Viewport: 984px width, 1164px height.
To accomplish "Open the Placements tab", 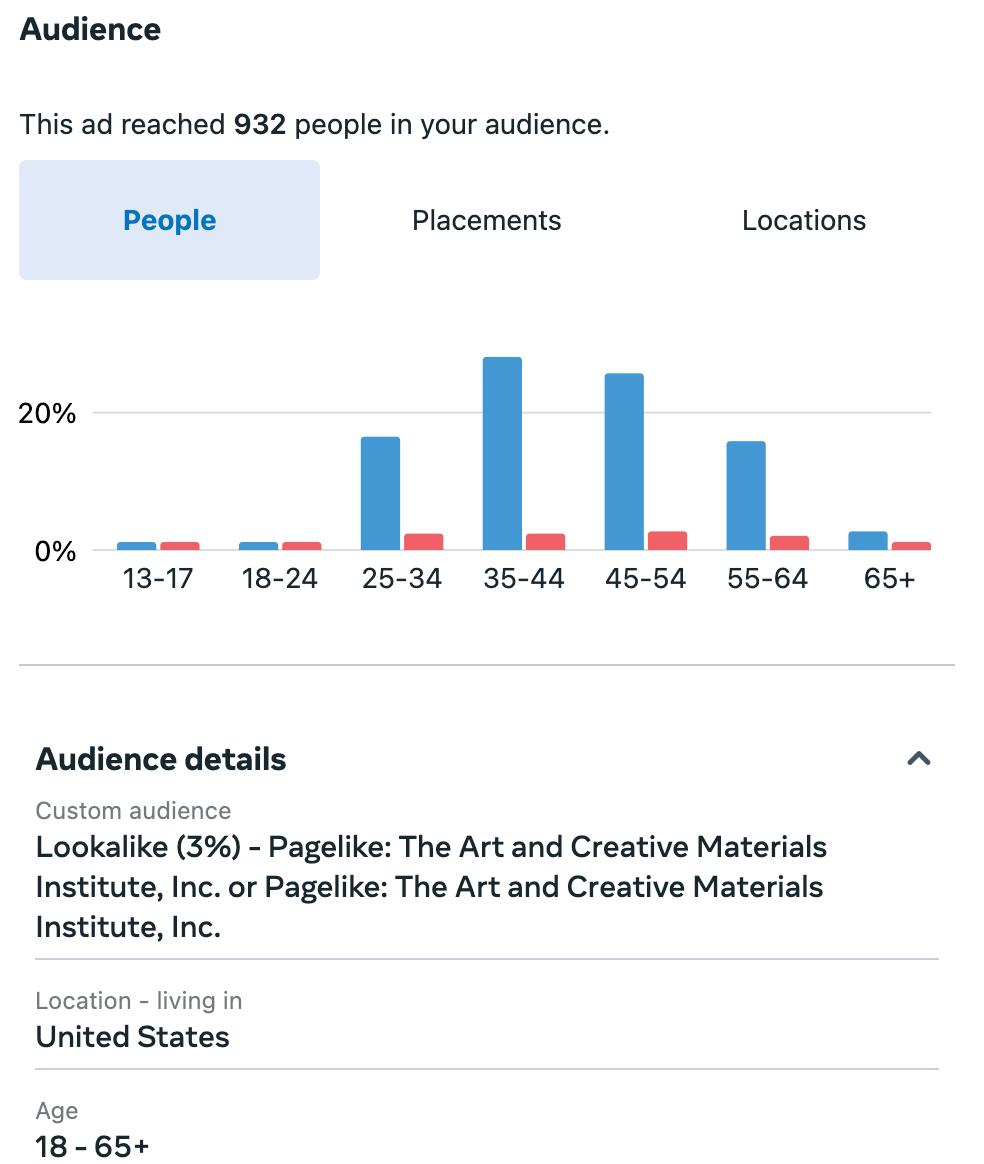I will click(486, 220).
